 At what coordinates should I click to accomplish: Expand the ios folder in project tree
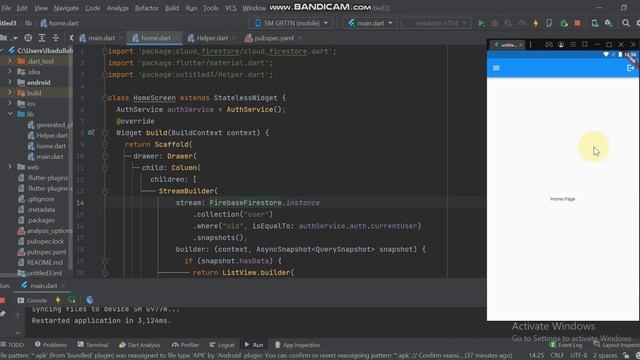click(10, 103)
